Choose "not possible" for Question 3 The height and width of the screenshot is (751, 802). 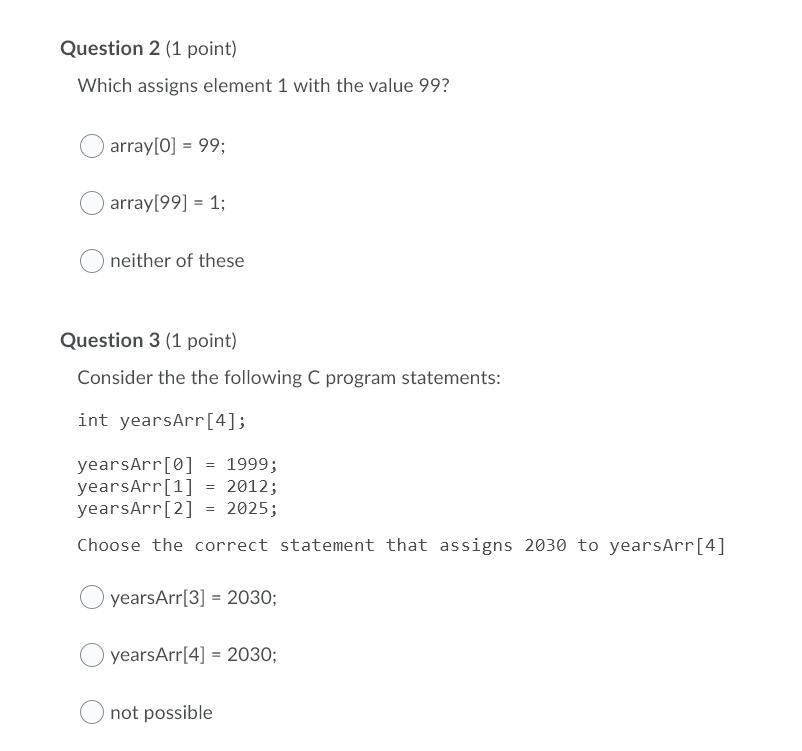91,712
